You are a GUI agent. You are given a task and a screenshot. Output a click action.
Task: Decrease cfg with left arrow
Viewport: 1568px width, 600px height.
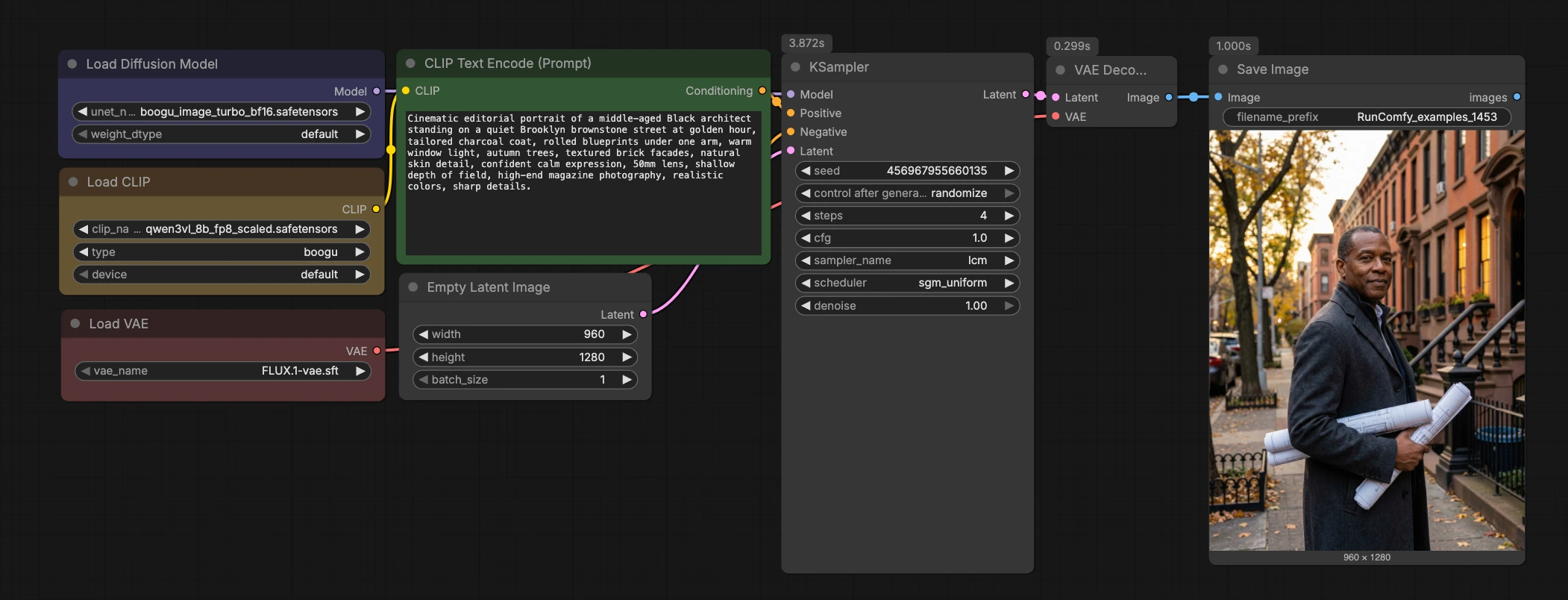[x=806, y=238]
